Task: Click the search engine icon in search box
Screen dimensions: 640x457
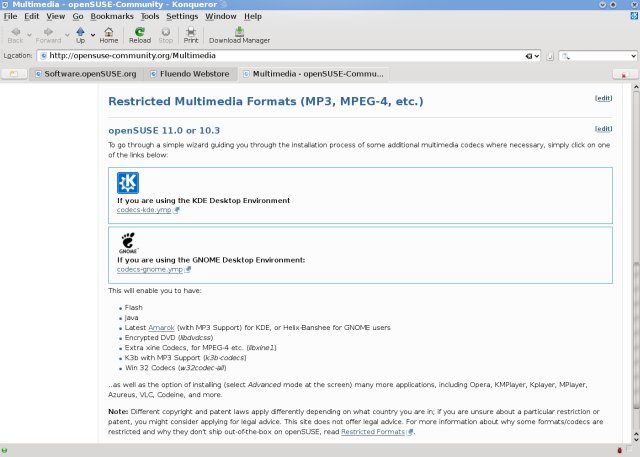Action: 566,56
